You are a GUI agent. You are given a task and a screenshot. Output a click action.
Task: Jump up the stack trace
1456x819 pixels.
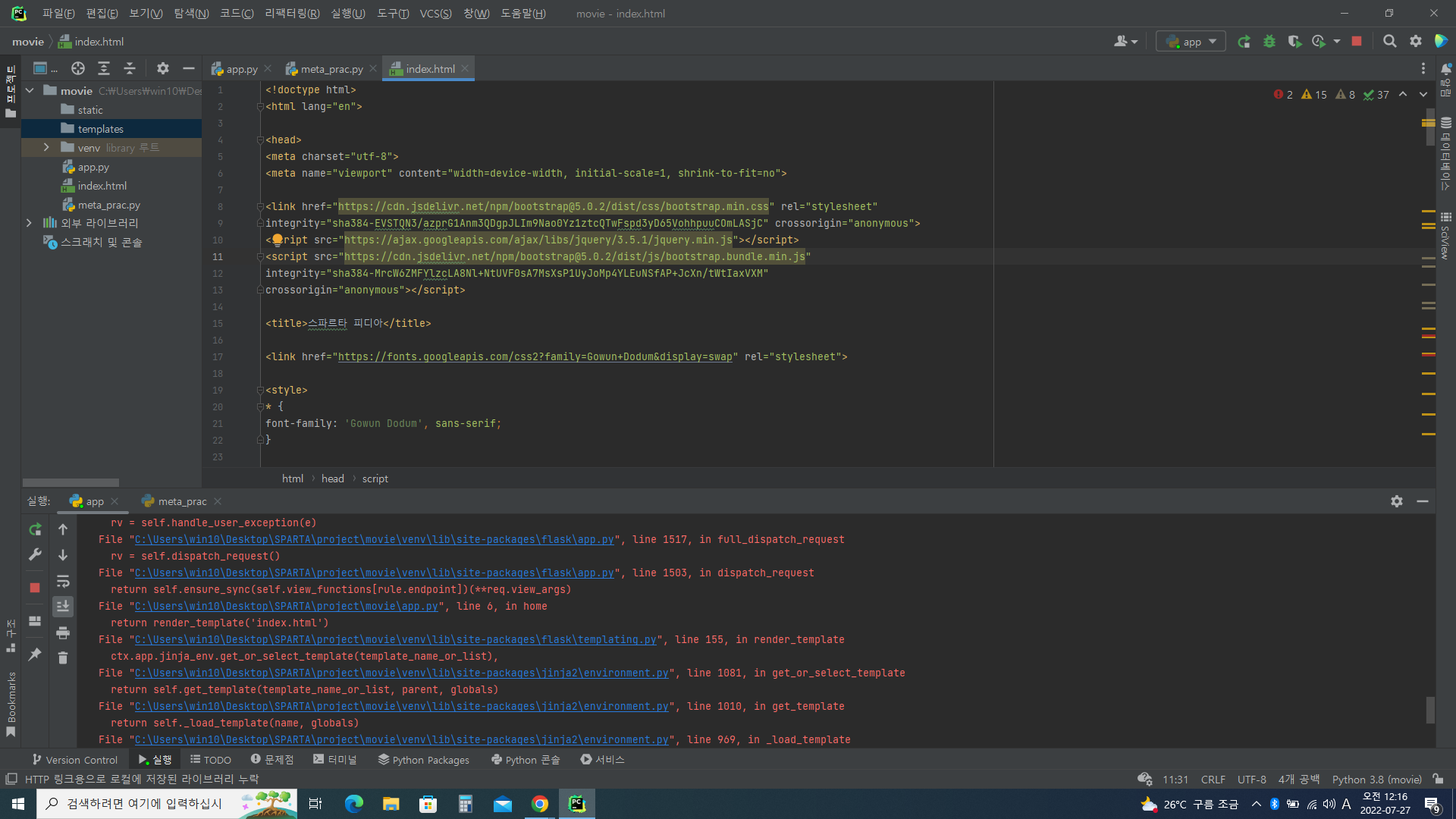point(63,529)
